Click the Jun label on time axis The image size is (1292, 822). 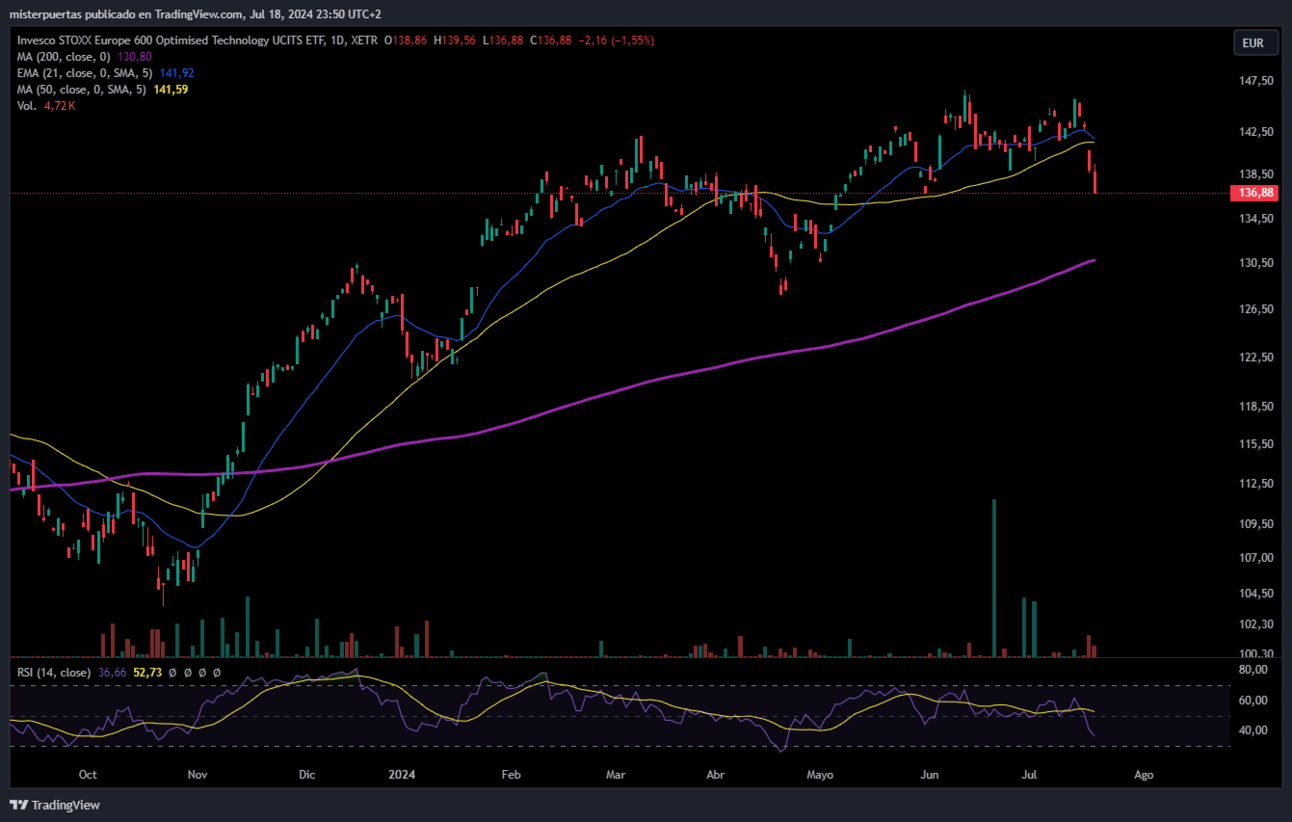(930, 775)
